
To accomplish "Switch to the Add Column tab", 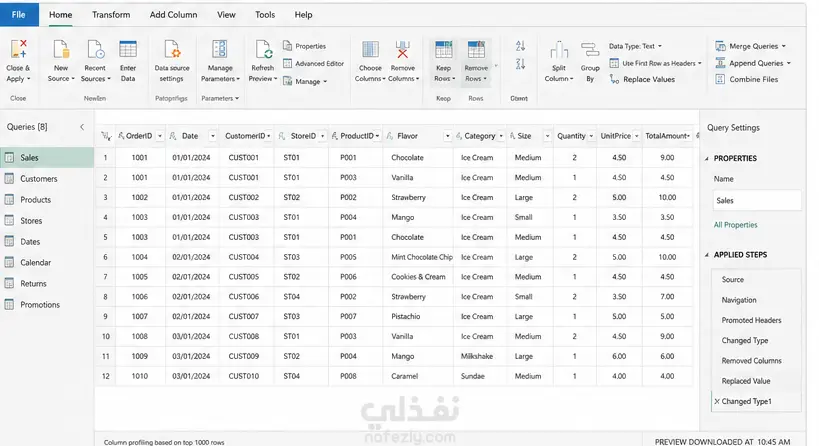I will tap(173, 15).
